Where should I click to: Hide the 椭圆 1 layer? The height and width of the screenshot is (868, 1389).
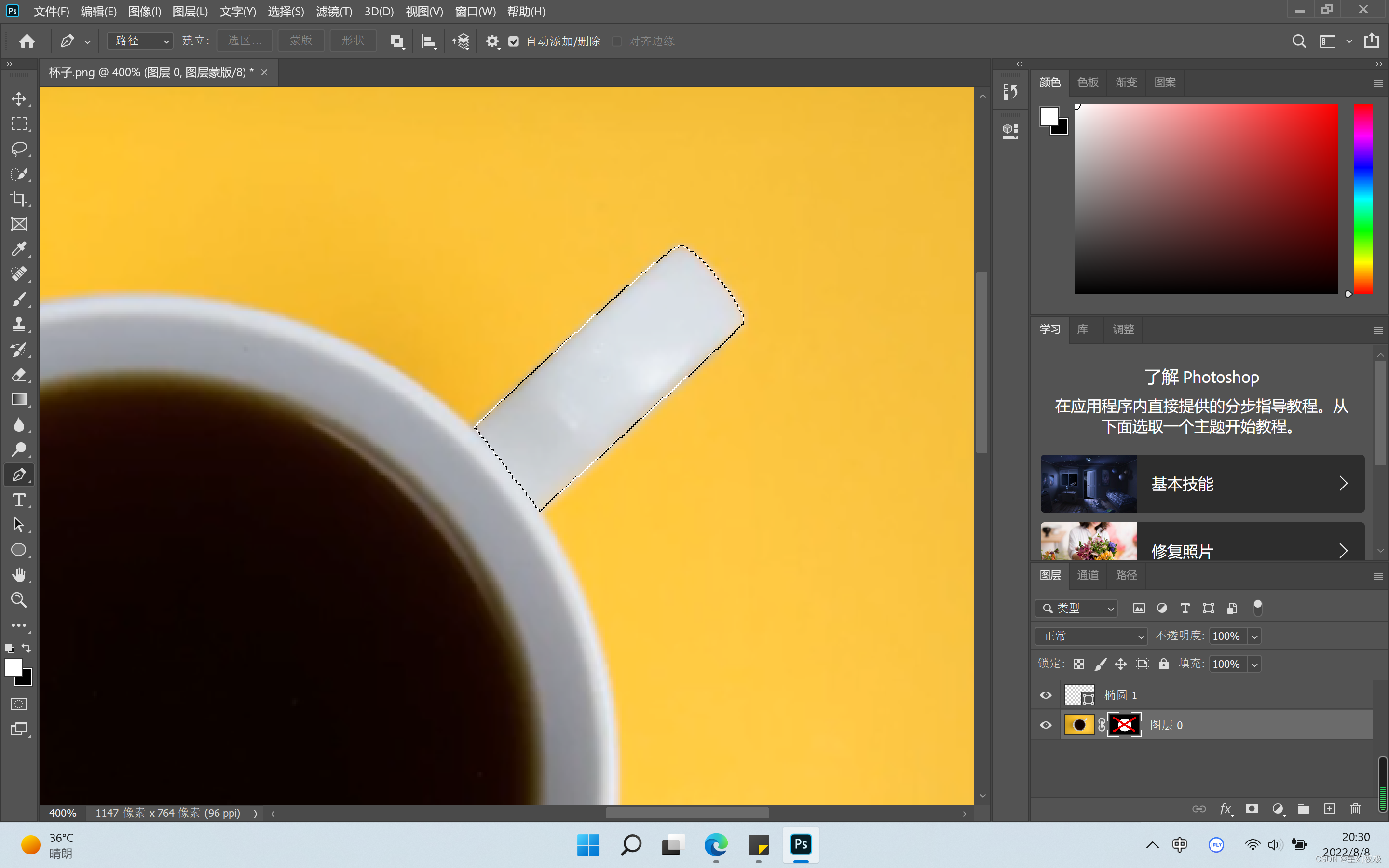tap(1046, 695)
